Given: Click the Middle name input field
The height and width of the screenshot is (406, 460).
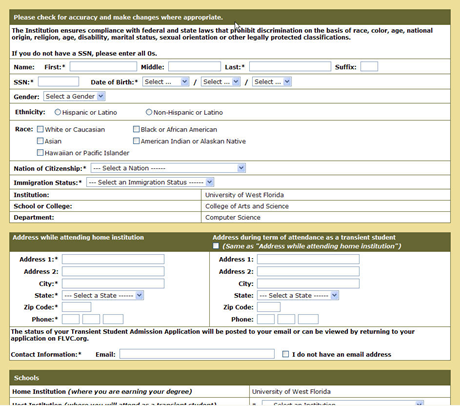Looking at the screenshot, I should (194, 66).
